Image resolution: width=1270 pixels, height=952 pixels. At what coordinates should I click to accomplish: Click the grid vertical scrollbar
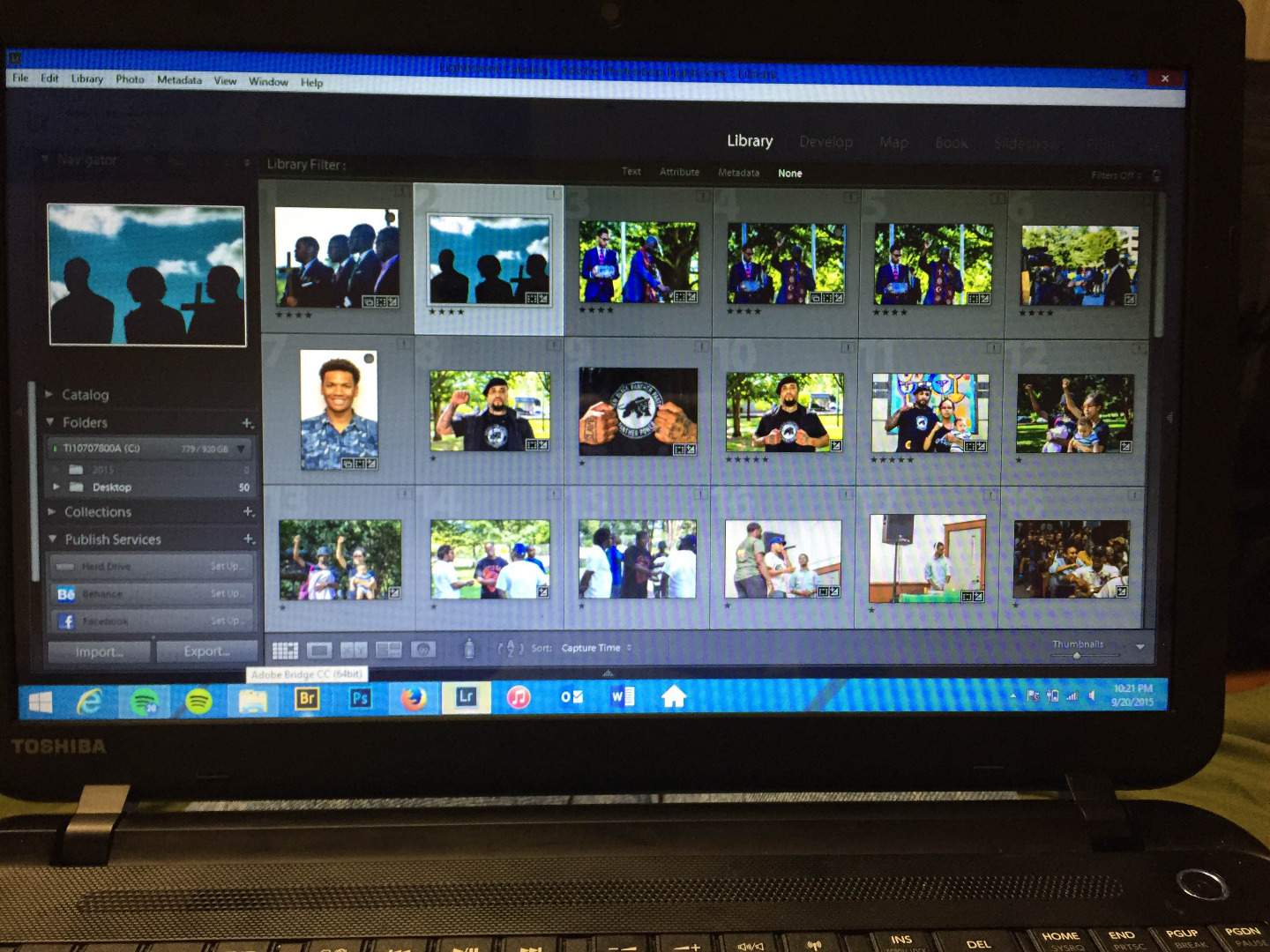click(1159, 264)
